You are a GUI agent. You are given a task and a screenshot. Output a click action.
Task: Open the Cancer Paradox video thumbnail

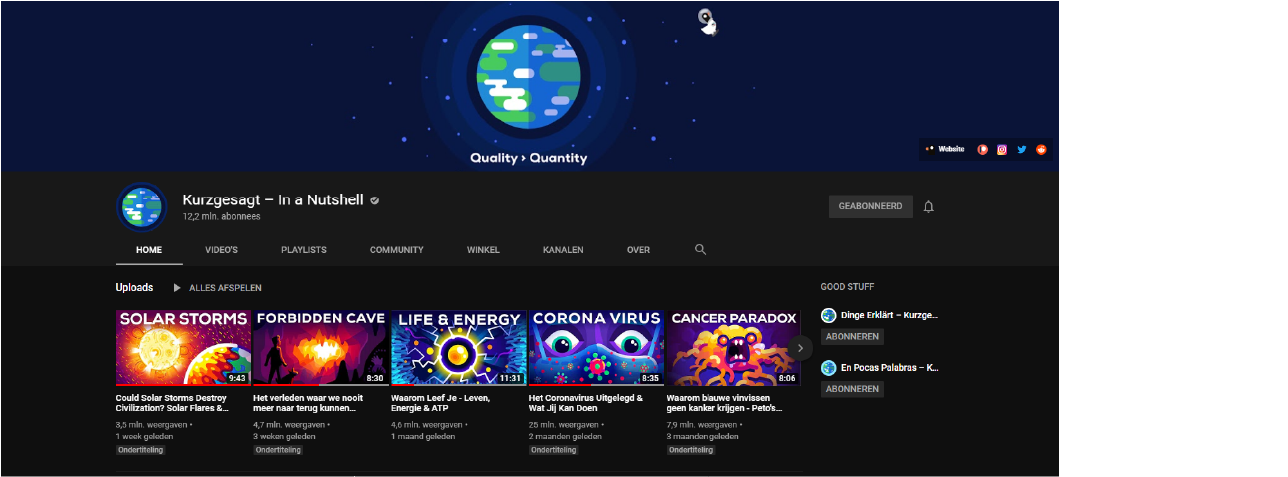click(734, 347)
